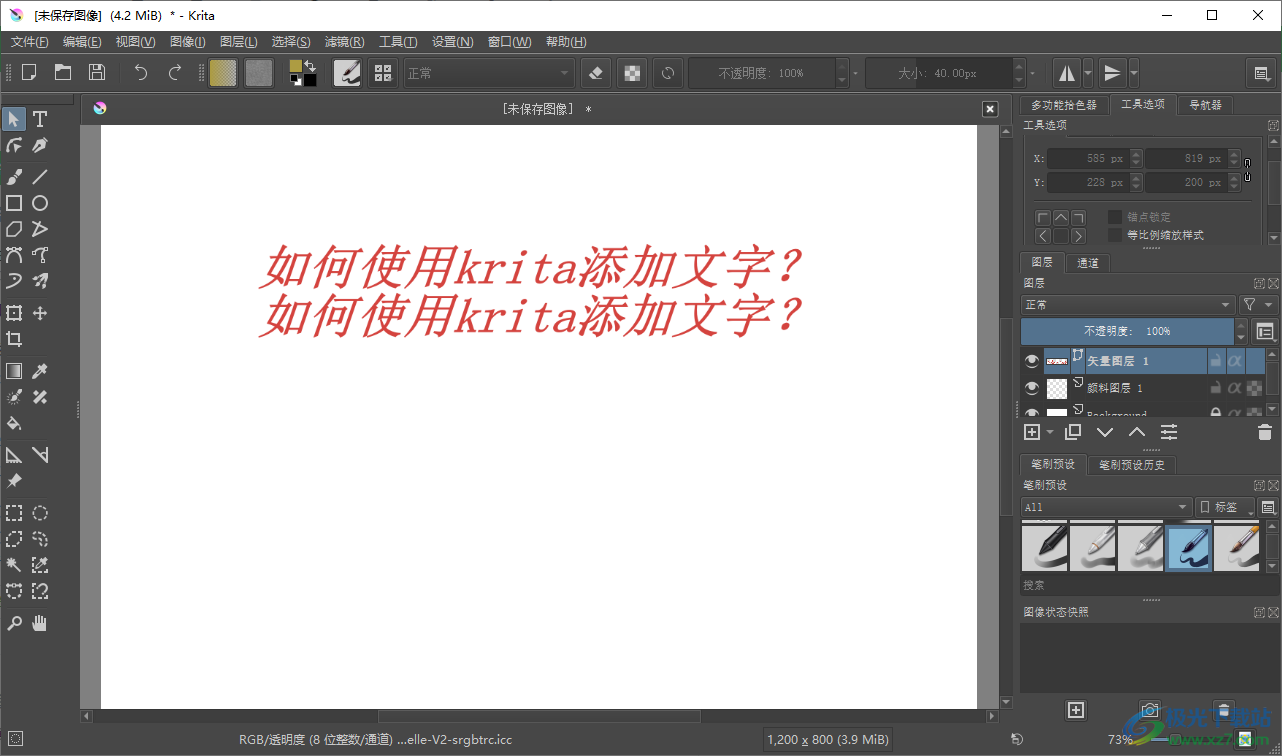Select the Fill bucket tool
The width and height of the screenshot is (1282, 756).
[14, 423]
